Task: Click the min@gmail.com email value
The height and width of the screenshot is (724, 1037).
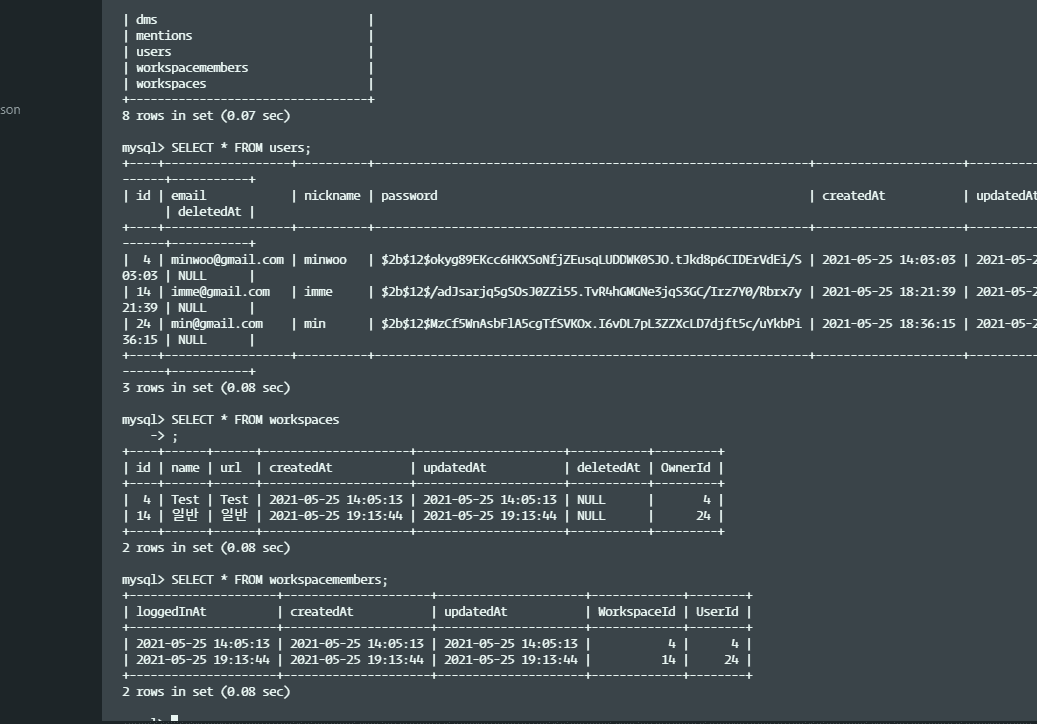Action: (x=217, y=324)
